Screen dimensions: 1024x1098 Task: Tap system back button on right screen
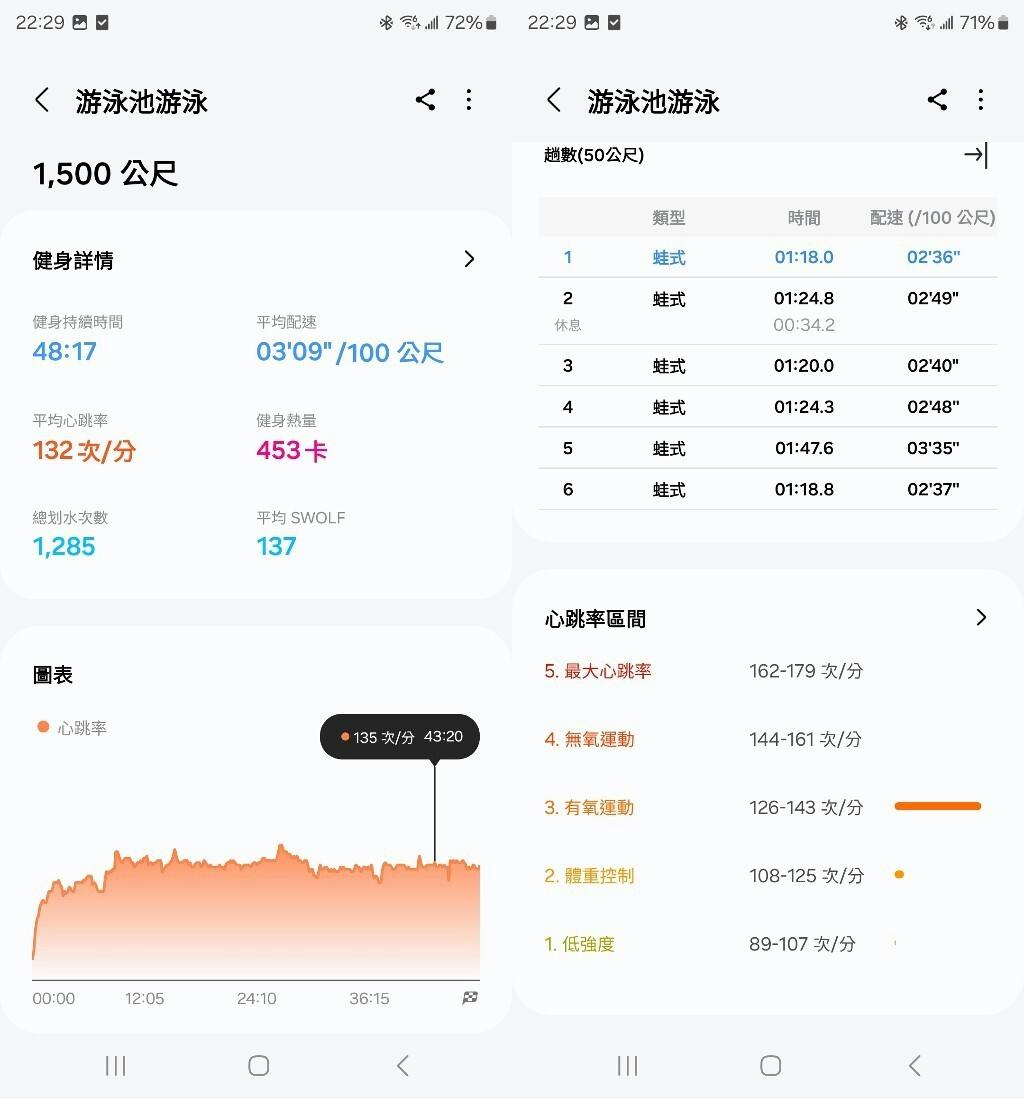[x=914, y=1066]
